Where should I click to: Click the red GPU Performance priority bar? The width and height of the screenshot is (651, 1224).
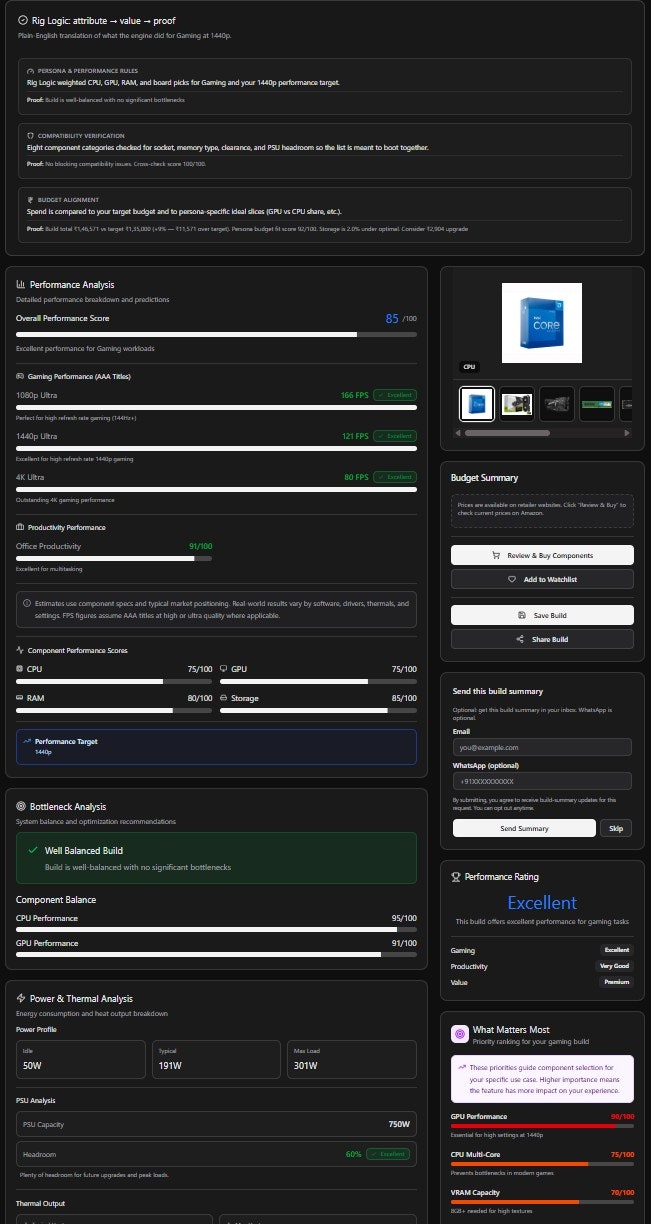(x=542, y=1126)
